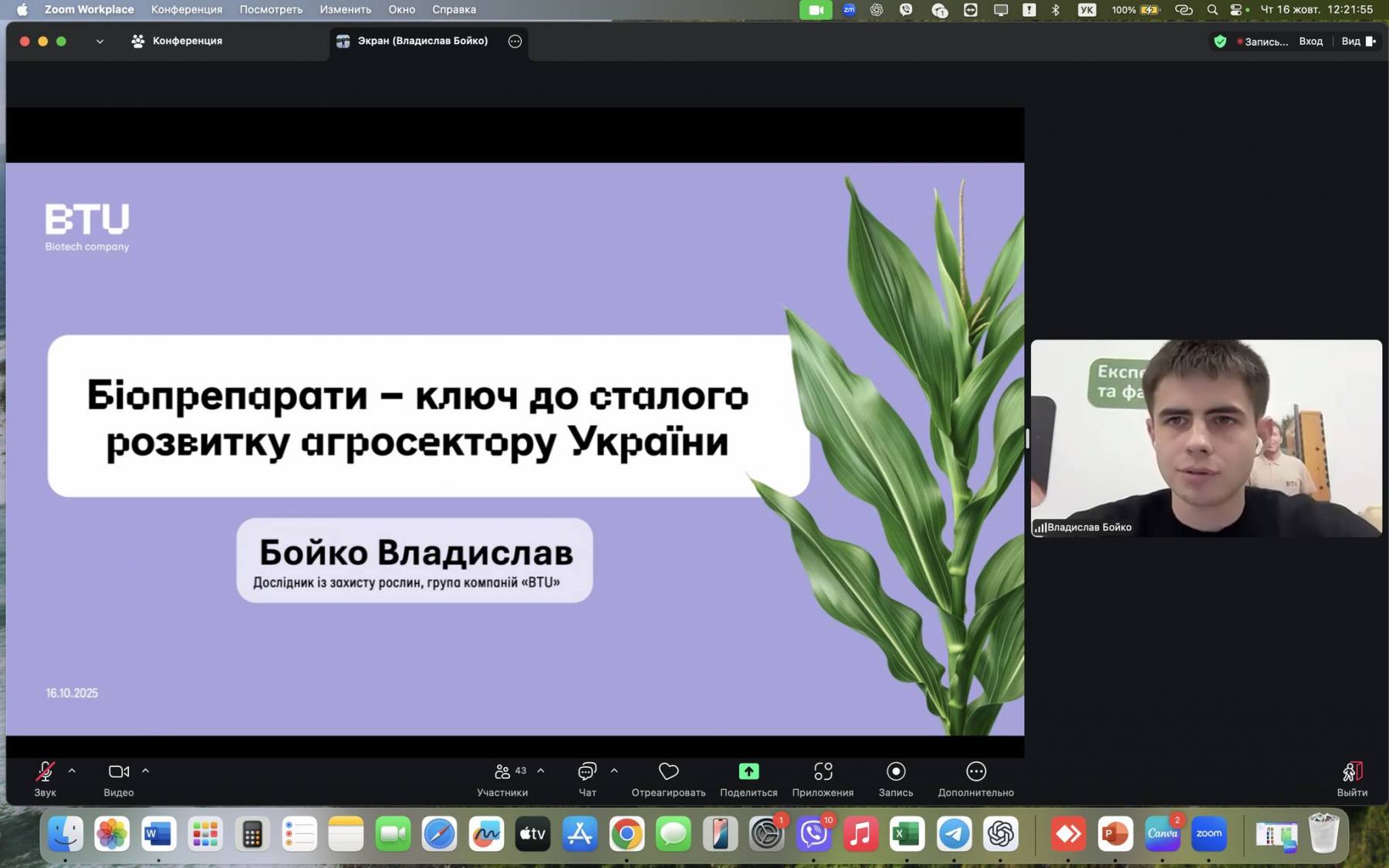Viewport: 1389px width, 868px height.
Task: Click the React heart icon
Action: coord(668,772)
